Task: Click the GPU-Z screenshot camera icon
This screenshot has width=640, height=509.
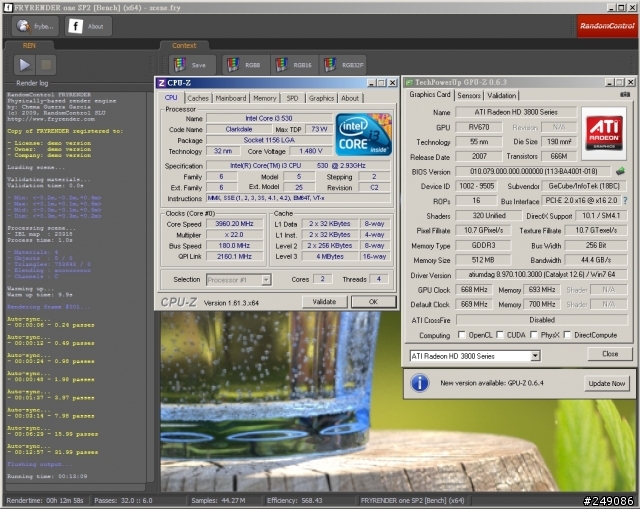Action: pyautogui.click(x=625, y=95)
